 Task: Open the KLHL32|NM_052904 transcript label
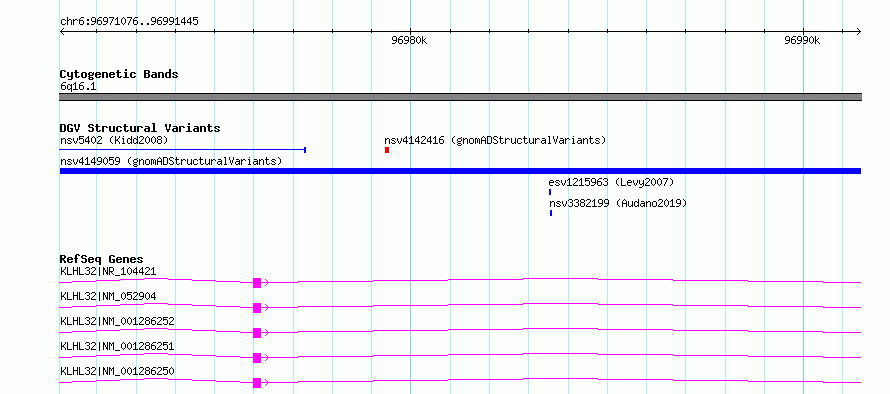coord(108,296)
